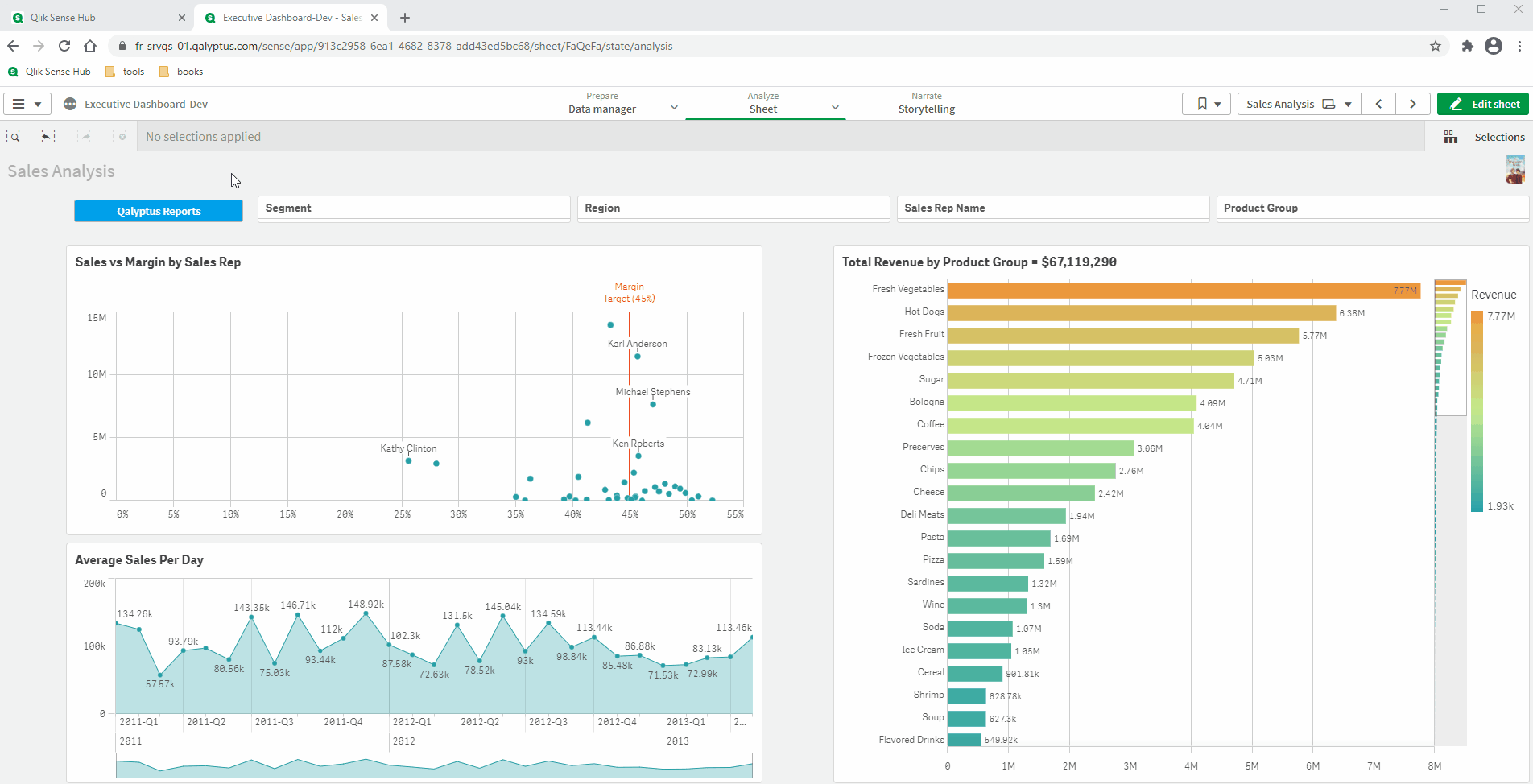
Task: Click the Revenue color gradient legend
Action: (1477, 411)
